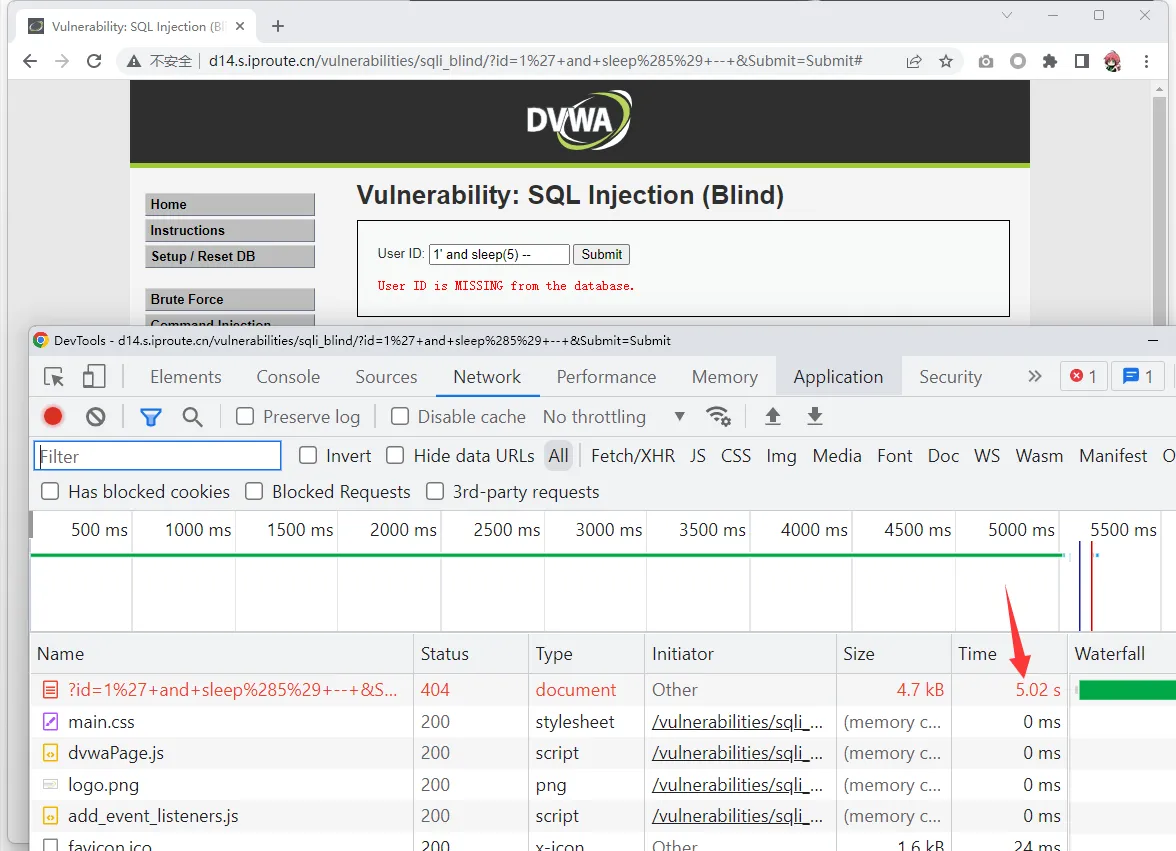The height and width of the screenshot is (851, 1176).
Task: Filter requests by Fetch/XHR type
Action: click(632, 456)
